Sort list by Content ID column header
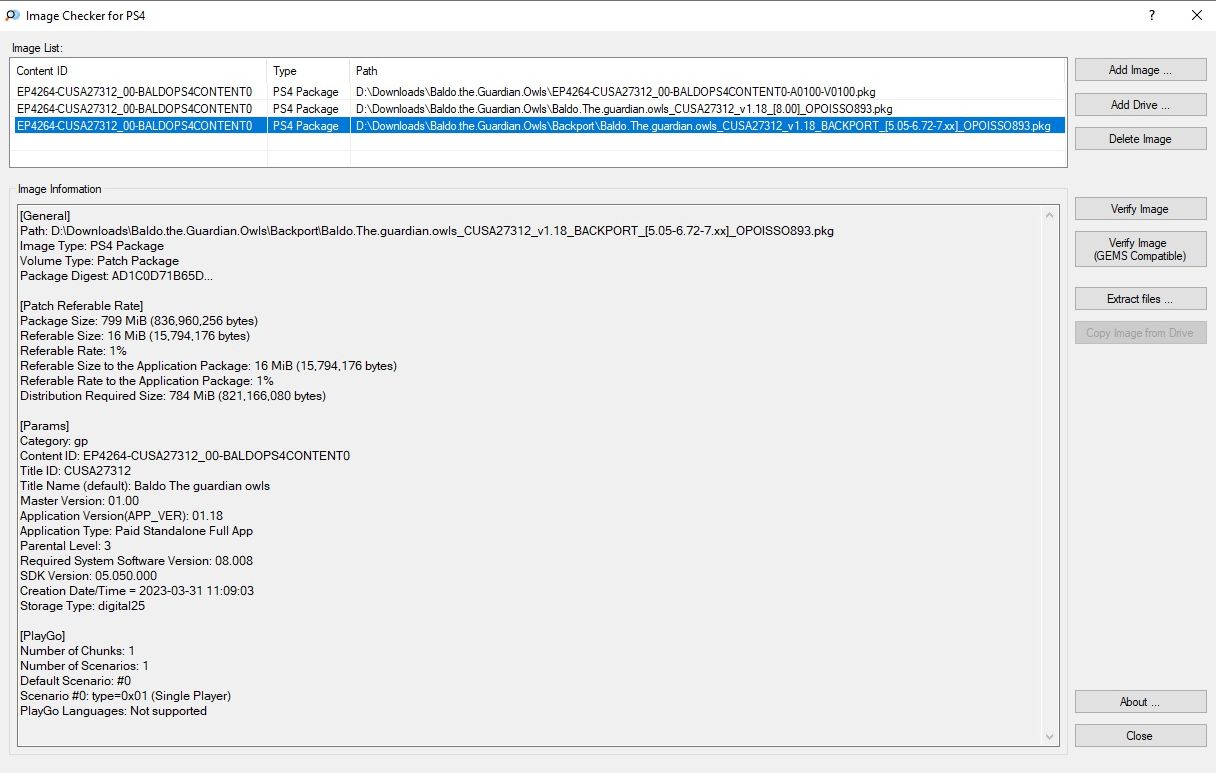Image resolution: width=1216 pixels, height=773 pixels. [x=138, y=71]
